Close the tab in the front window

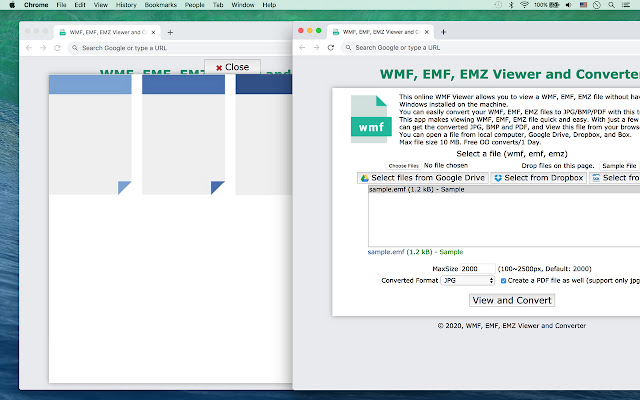[427, 31]
